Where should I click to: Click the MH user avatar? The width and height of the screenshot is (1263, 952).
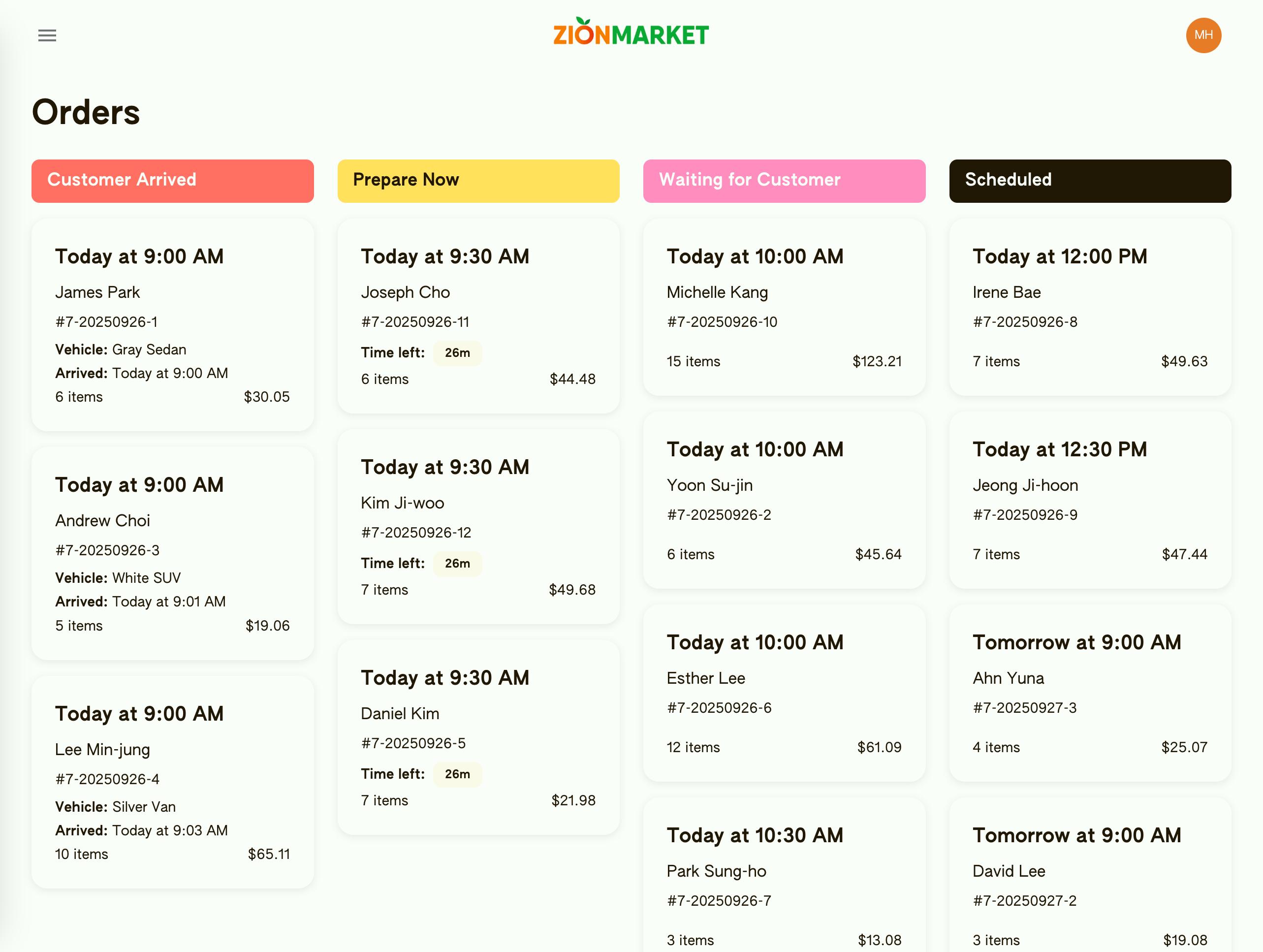1202,35
